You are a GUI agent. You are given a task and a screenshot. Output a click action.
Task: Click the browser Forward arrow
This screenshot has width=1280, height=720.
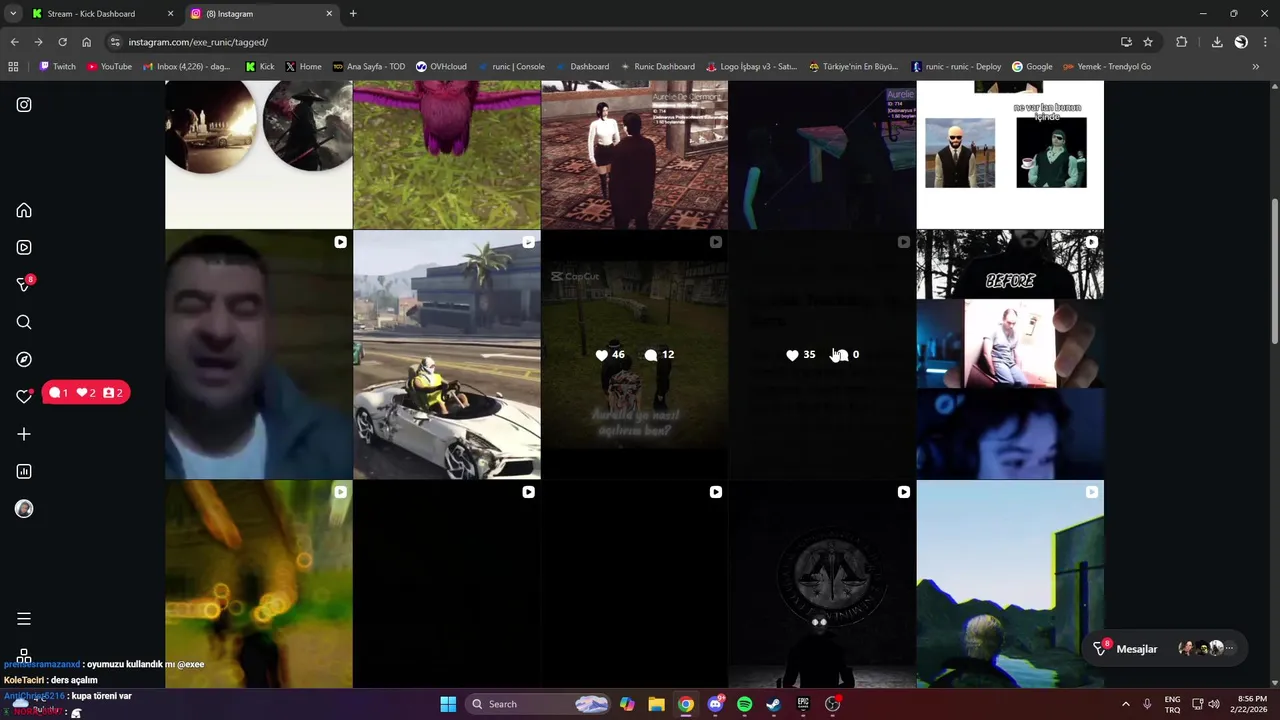tap(38, 42)
